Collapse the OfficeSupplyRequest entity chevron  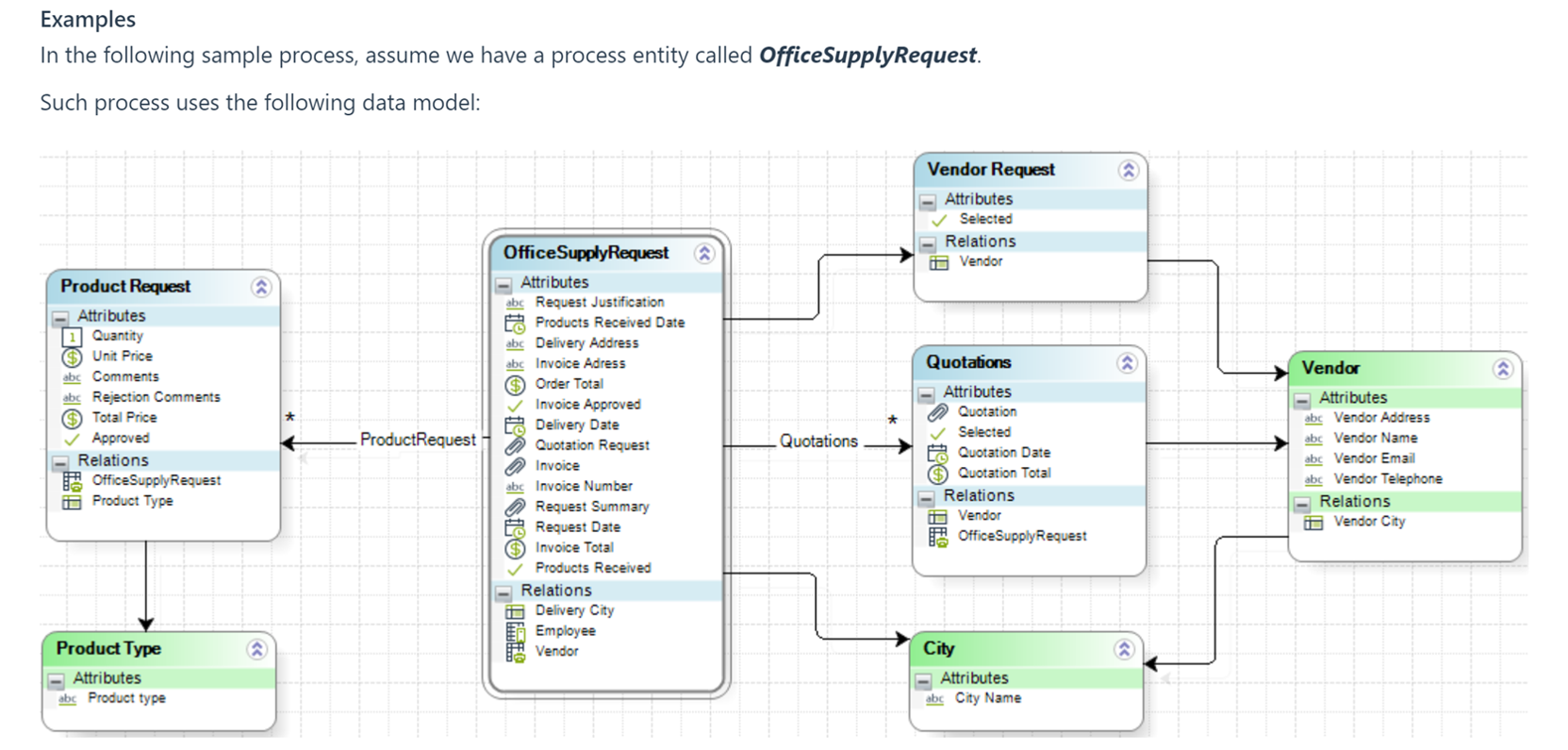pos(704,253)
